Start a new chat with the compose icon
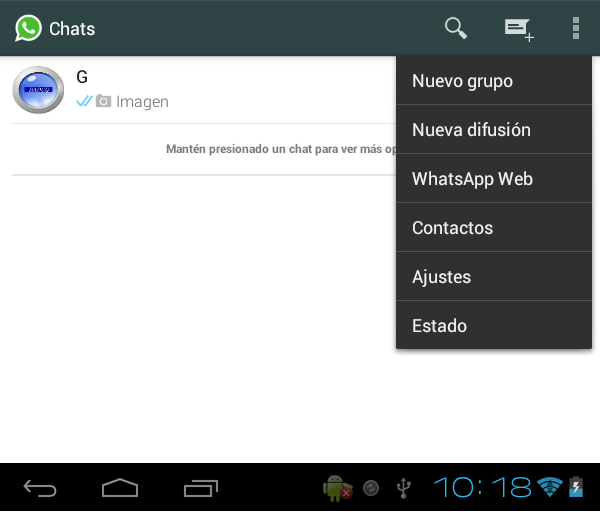 coord(518,29)
